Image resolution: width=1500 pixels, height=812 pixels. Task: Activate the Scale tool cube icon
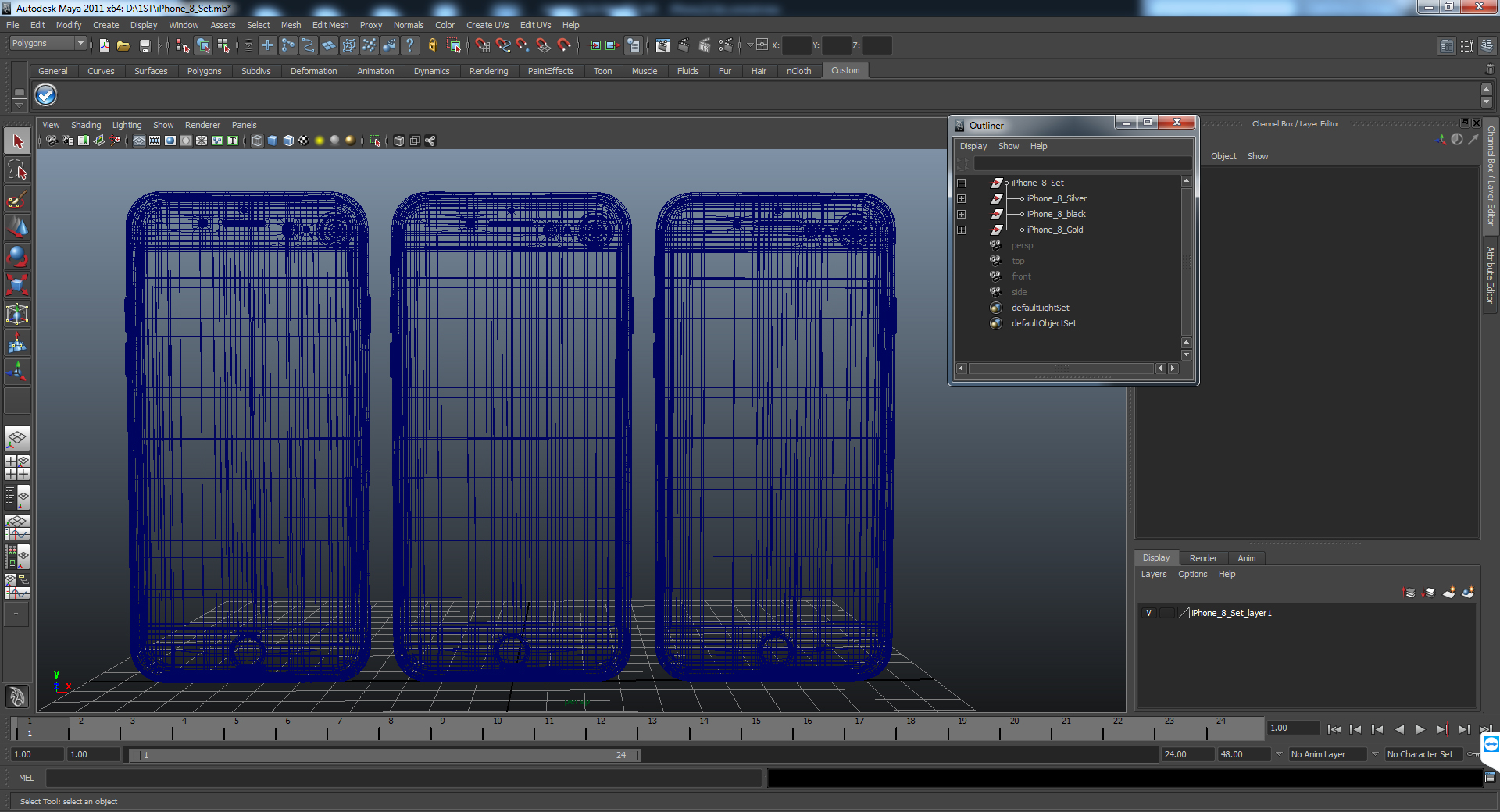(17, 286)
